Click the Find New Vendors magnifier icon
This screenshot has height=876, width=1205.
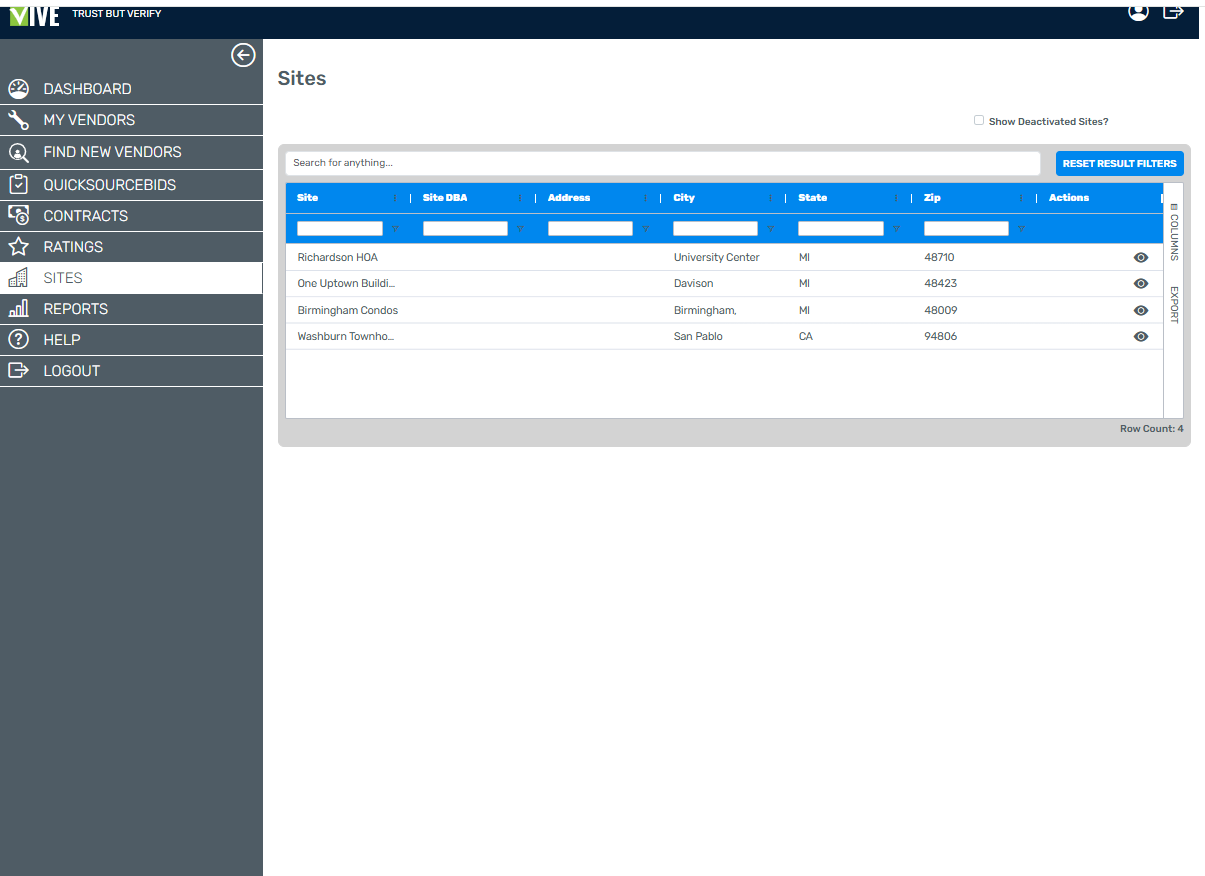pyautogui.click(x=18, y=153)
